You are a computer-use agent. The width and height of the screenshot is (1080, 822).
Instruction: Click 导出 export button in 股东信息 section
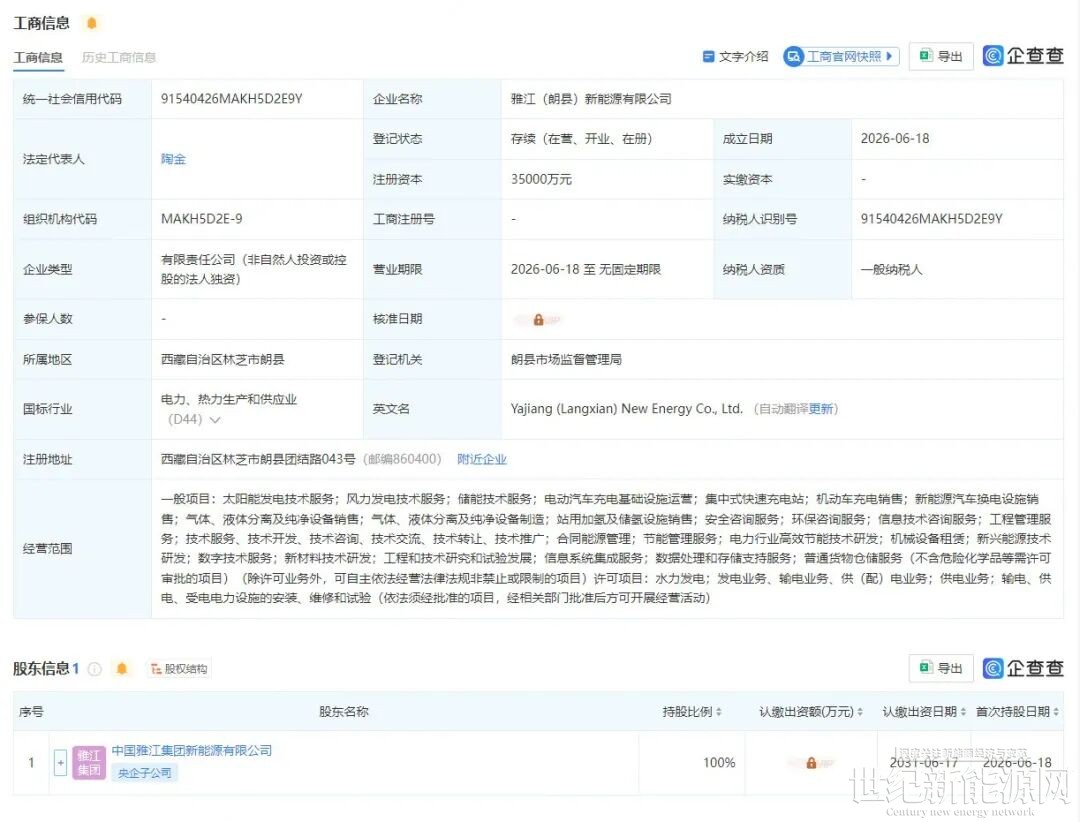coord(941,668)
